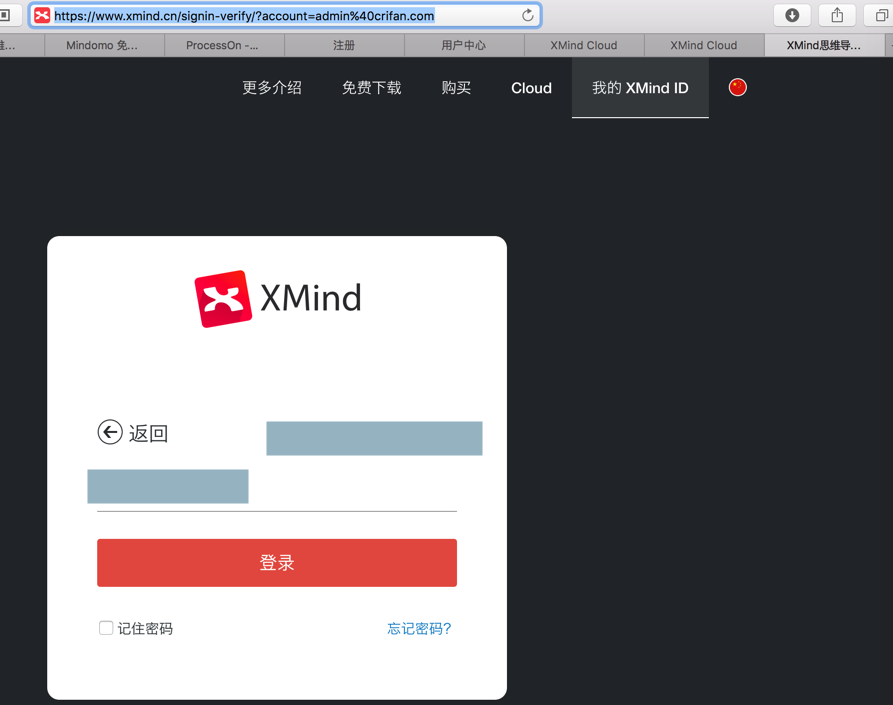The image size is (893, 705).
Task: Switch to the 注册 tab
Action: pyautogui.click(x=344, y=45)
